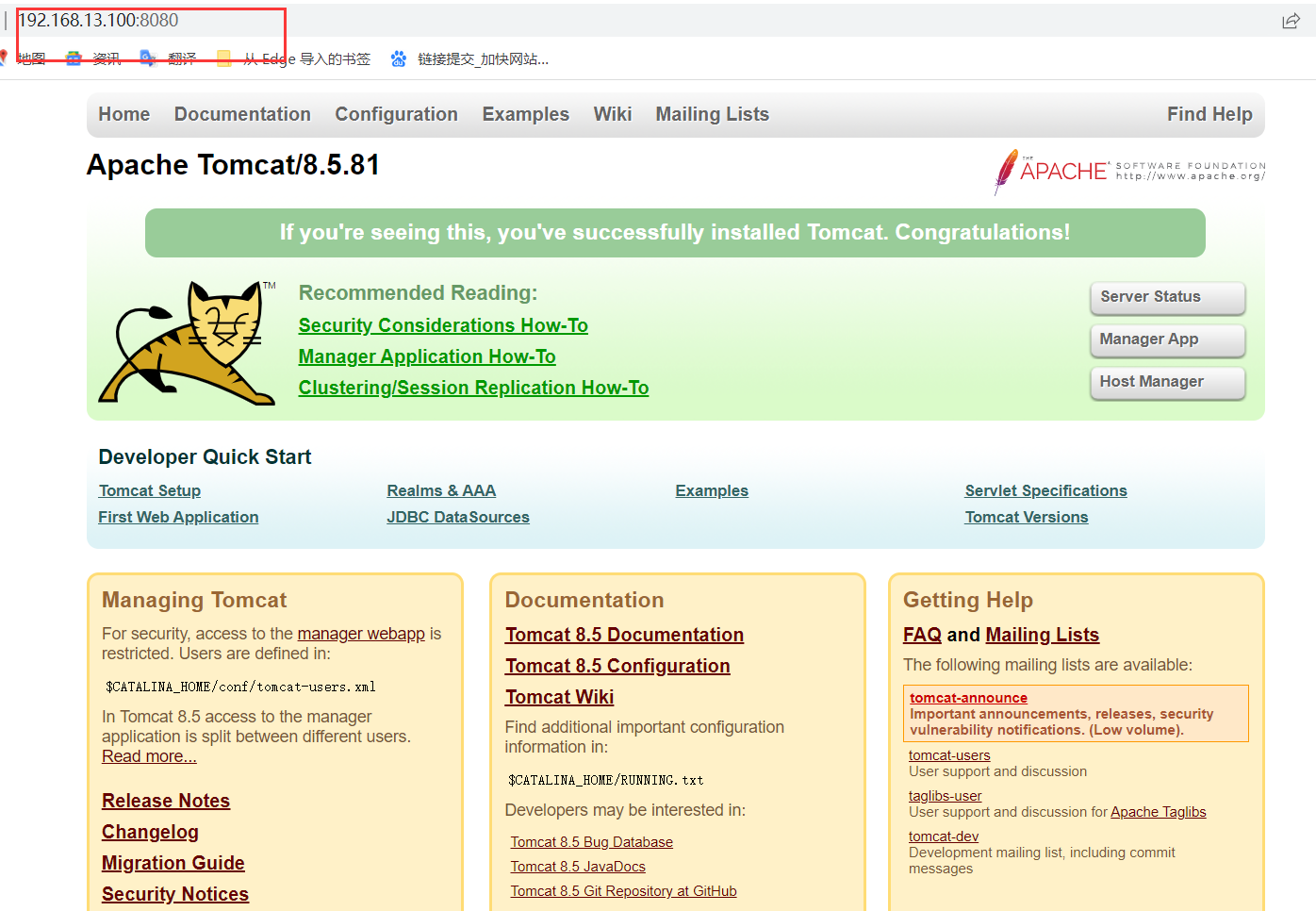
Task: Click the Tomcat cat mascot image
Action: tap(188, 343)
